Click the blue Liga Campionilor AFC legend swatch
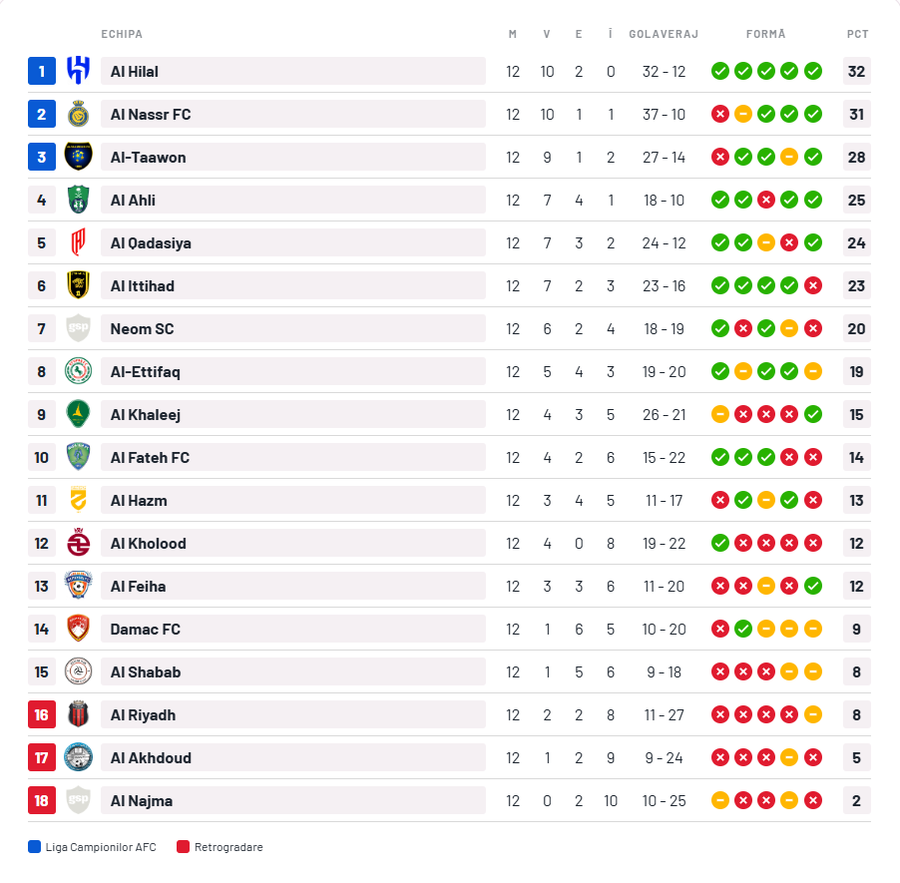This screenshot has width=900, height=883. click(x=35, y=847)
